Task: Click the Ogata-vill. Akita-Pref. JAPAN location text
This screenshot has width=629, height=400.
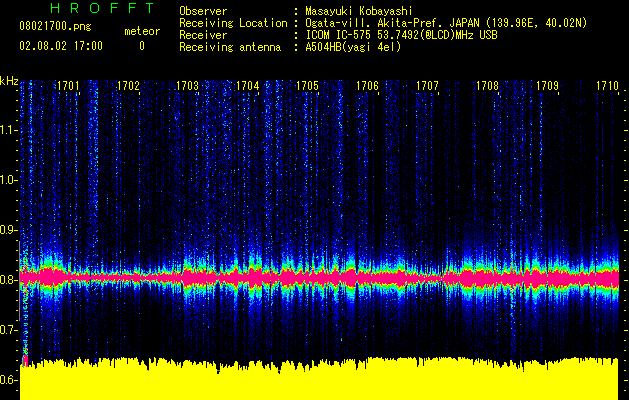Action: [x=446, y=23]
